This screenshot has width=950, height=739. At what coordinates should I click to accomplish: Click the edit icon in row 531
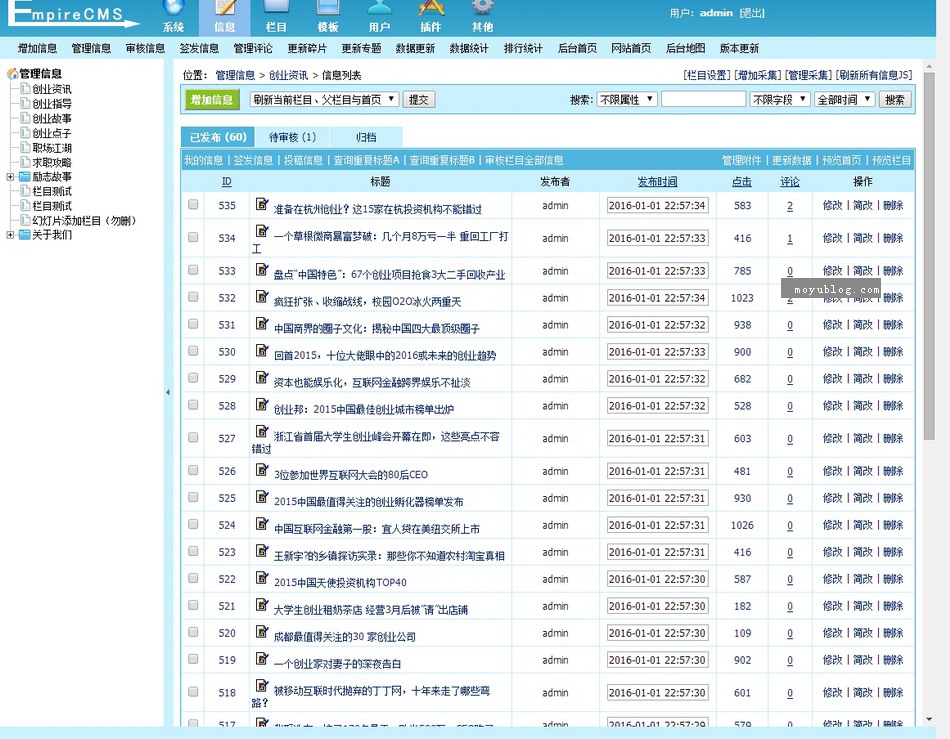coord(262,323)
